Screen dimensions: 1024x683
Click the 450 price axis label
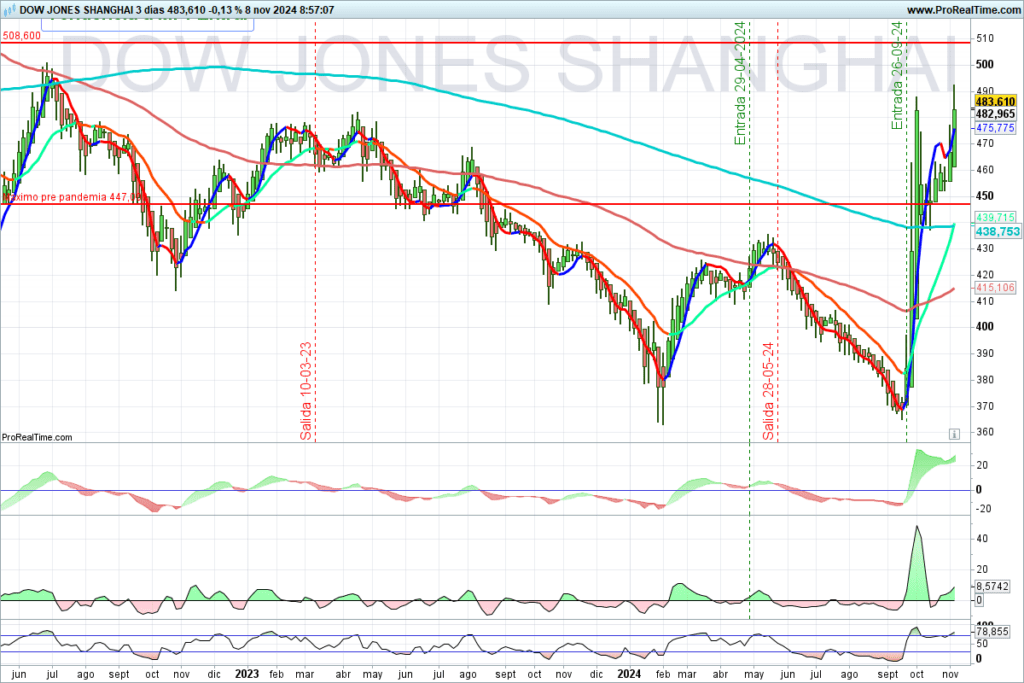pos(985,196)
